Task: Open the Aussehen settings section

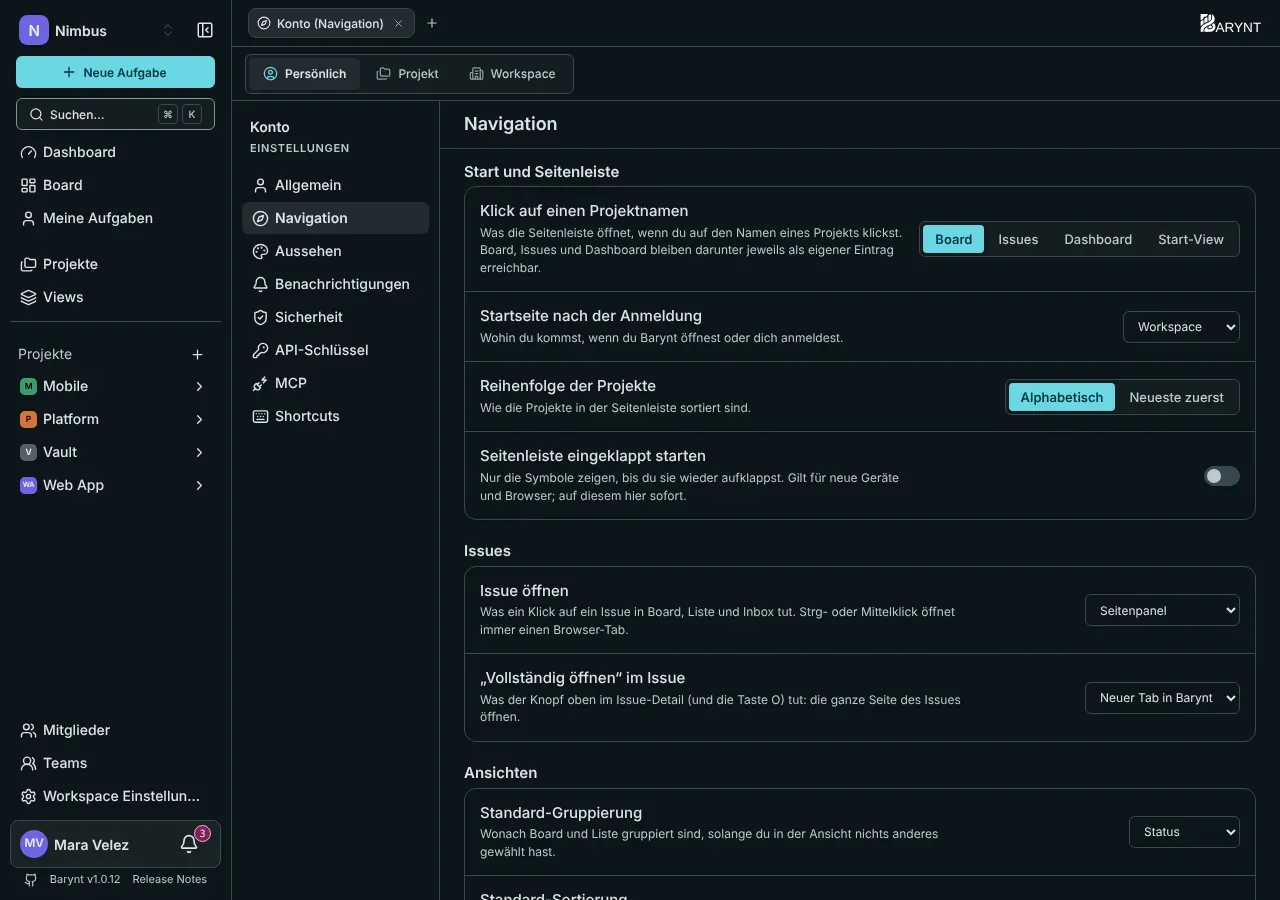Action: 336,251
